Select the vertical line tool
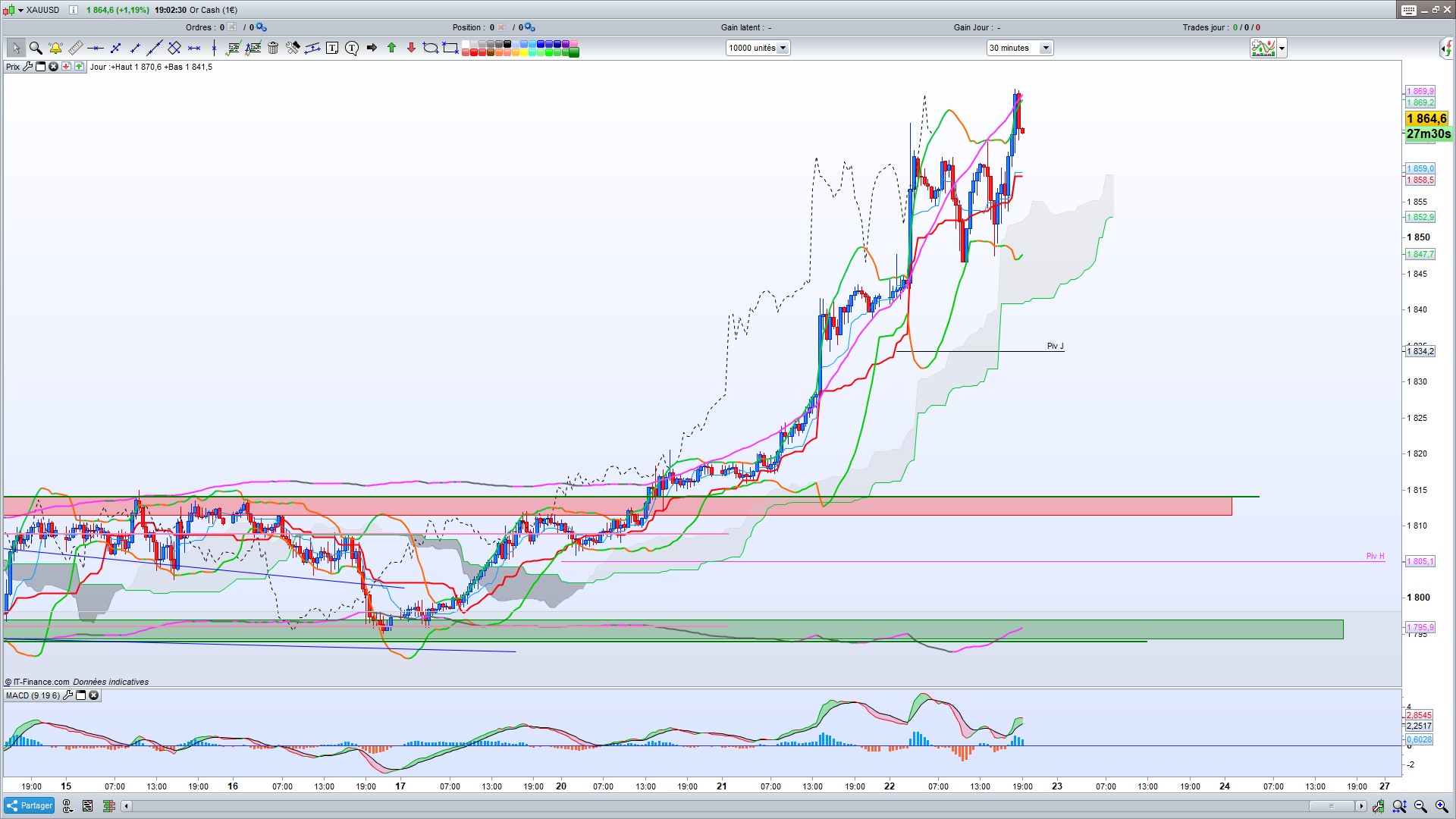 (x=215, y=48)
